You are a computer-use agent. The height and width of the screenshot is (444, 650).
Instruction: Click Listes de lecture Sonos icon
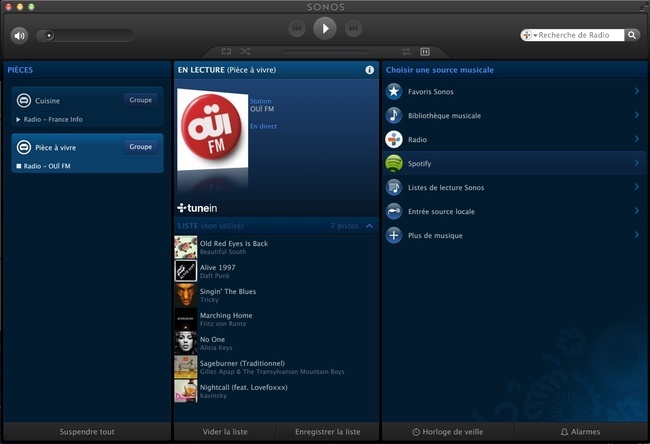394,187
